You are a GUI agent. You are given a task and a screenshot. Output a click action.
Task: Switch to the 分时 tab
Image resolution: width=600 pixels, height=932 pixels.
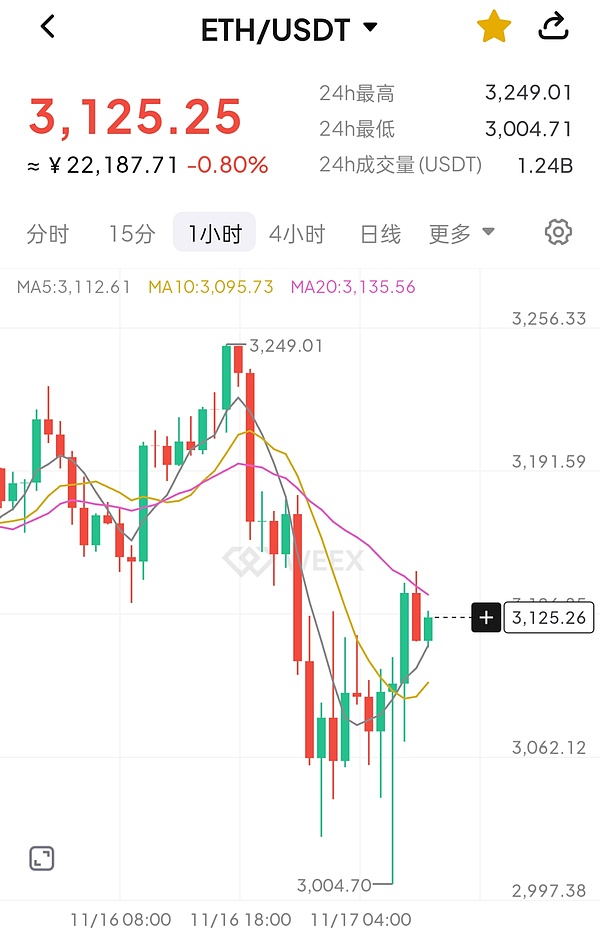coord(48,234)
